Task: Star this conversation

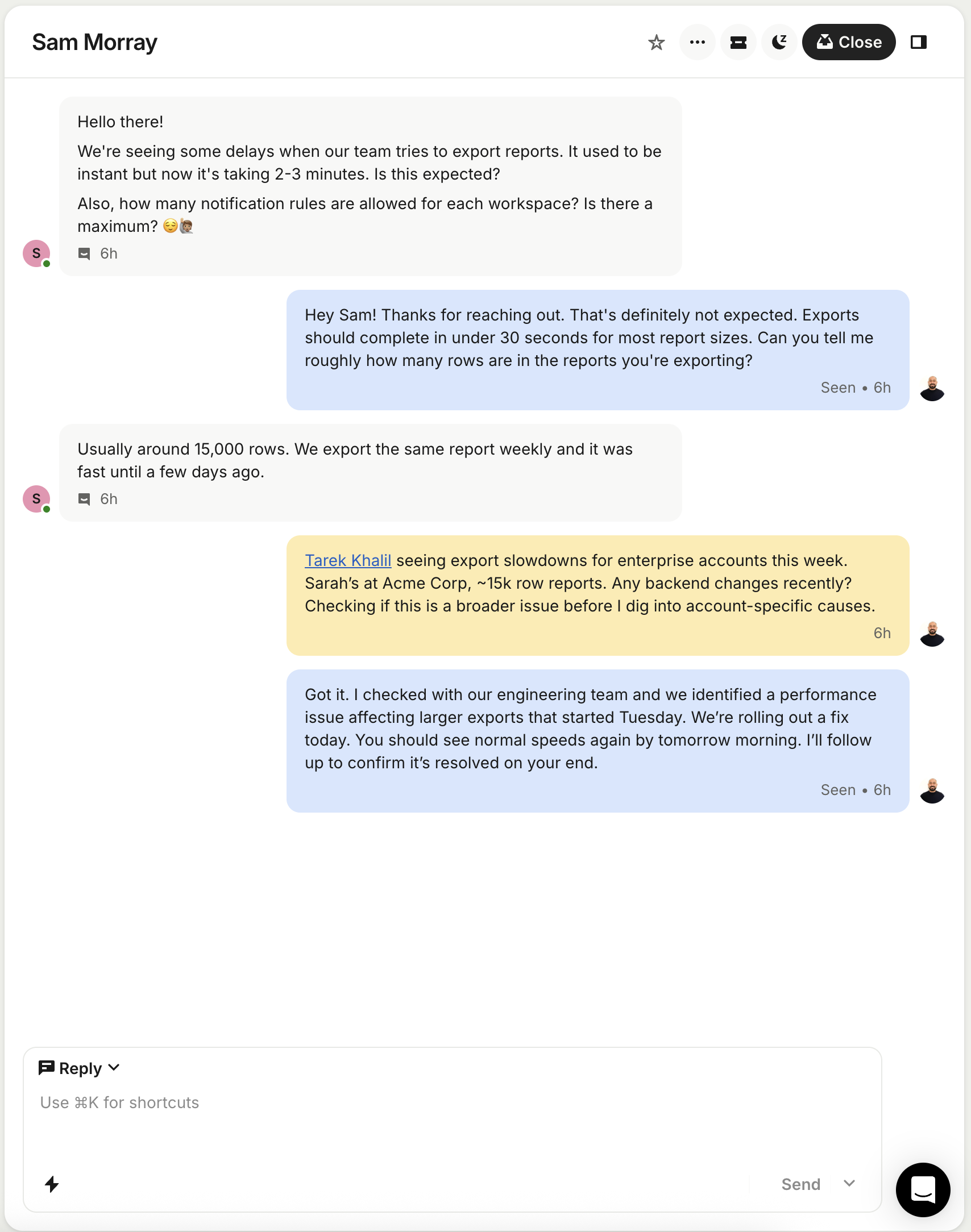Action: click(657, 42)
